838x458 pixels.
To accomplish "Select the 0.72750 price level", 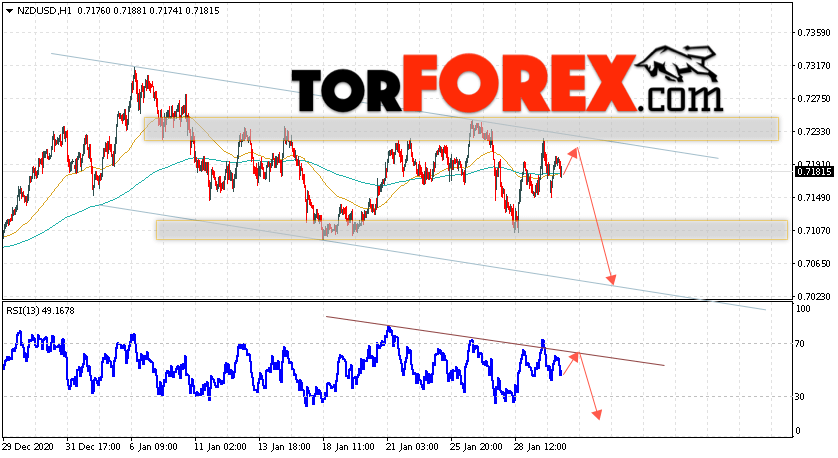I will [814, 99].
